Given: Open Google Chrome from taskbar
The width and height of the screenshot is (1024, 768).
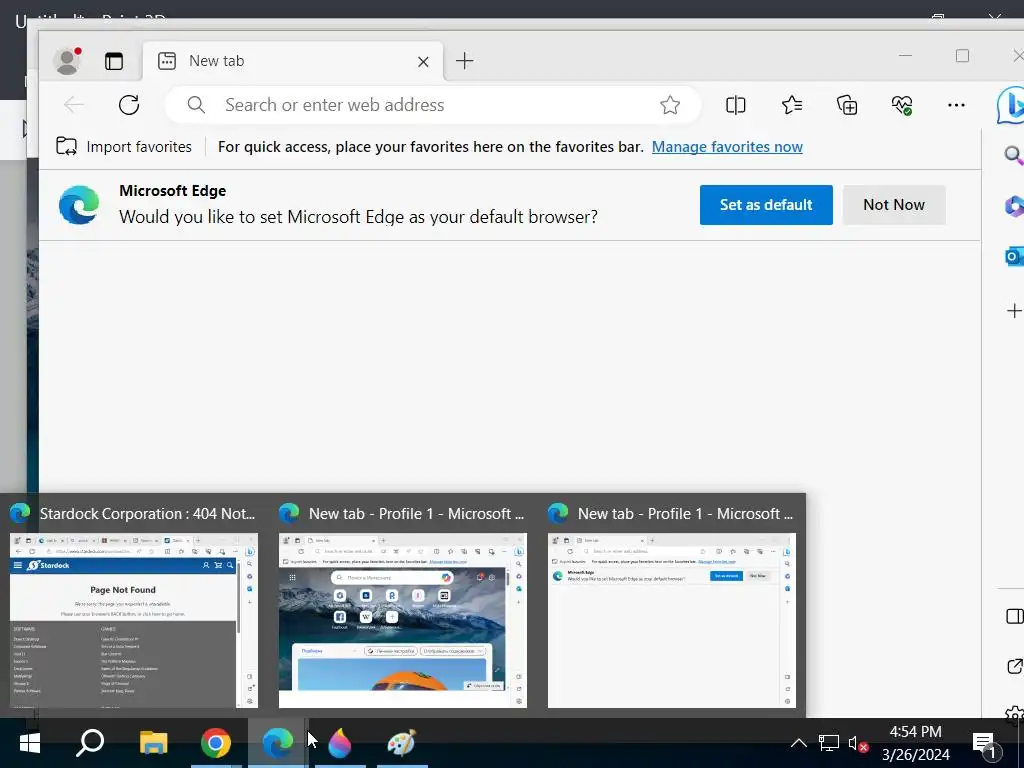Looking at the screenshot, I should [216, 743].
